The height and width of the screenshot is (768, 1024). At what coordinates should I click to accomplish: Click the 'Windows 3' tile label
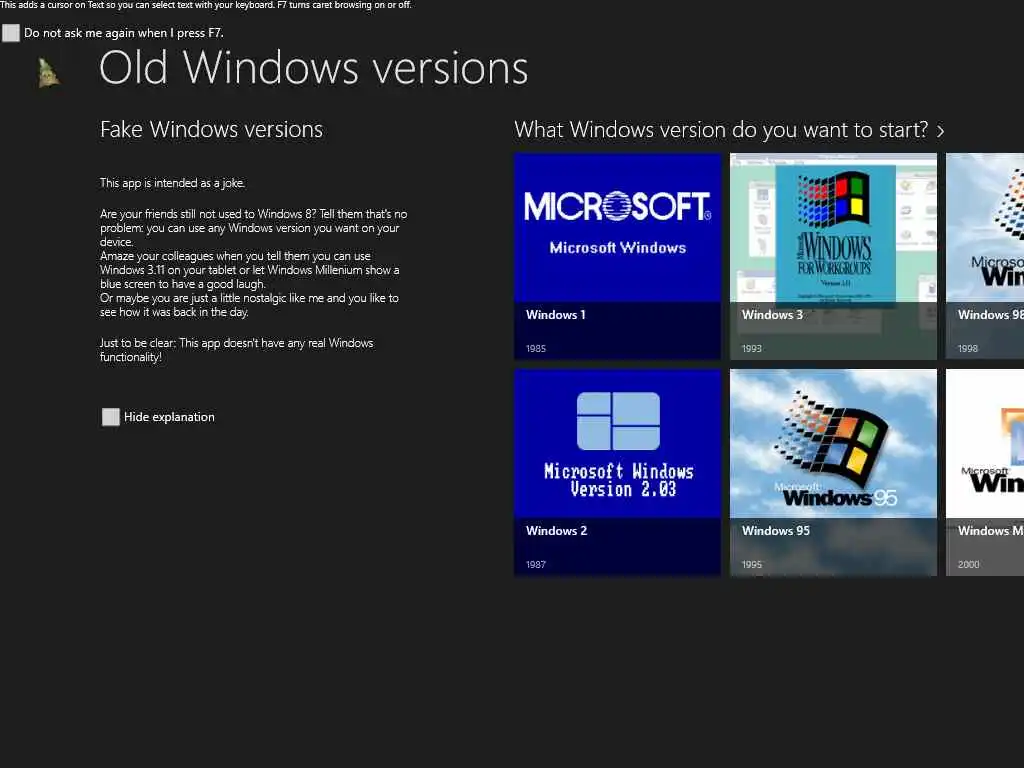(772, 315)
